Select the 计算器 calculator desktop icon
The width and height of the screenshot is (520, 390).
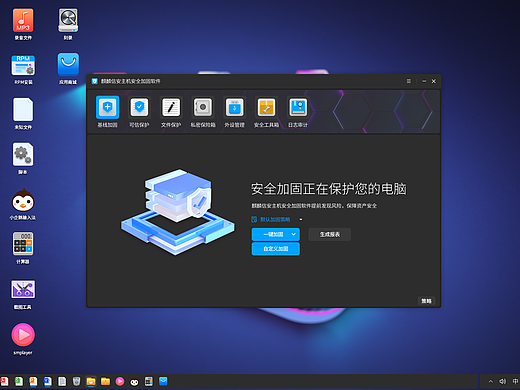23,248
